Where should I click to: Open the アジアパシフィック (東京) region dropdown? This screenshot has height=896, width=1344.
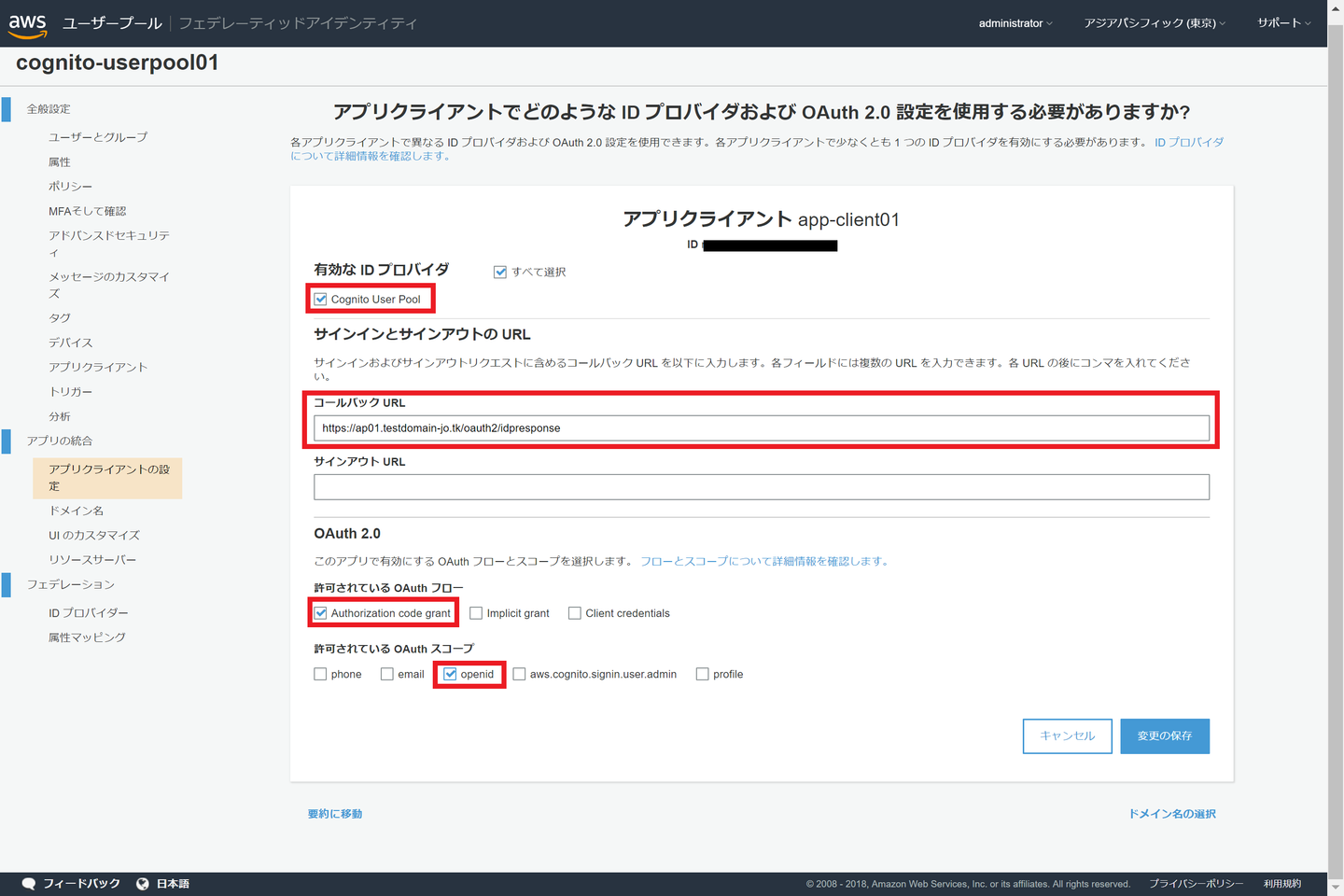click(x=1155, y=23)
